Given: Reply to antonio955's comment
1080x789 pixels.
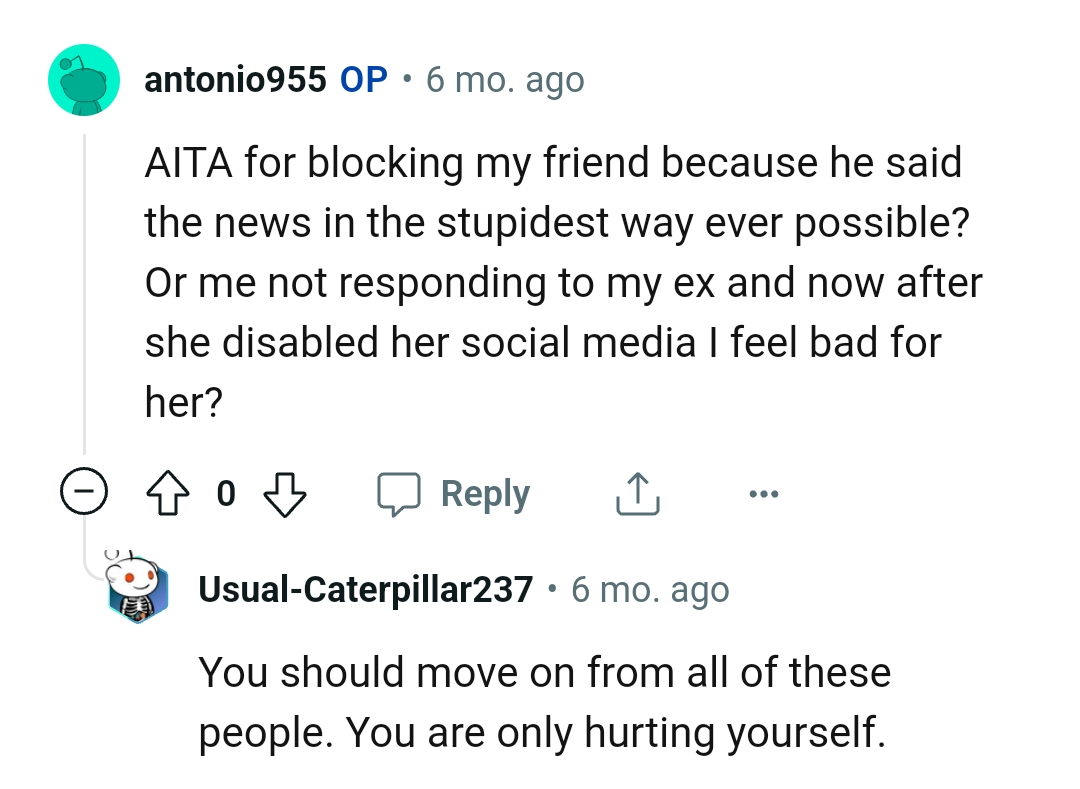Looking at the screenshot, I should click(x=485, y=492).
